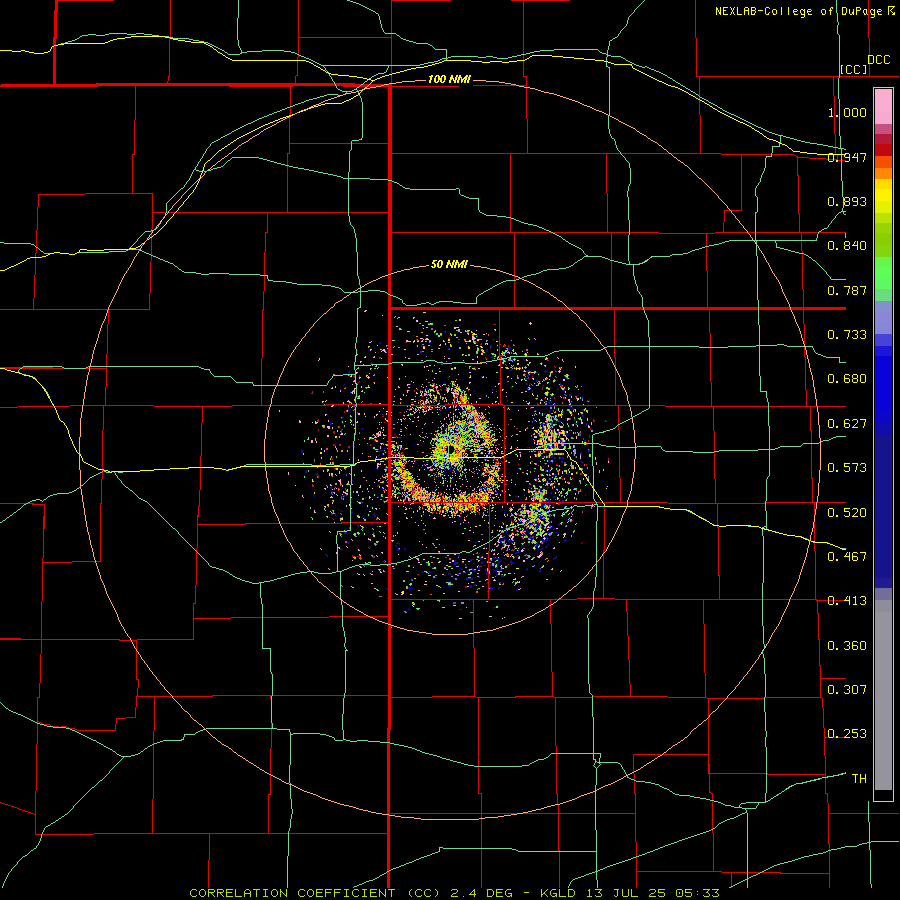Click the 0.733 scale value
Screen dimensions: 900x900
point(847,335)
